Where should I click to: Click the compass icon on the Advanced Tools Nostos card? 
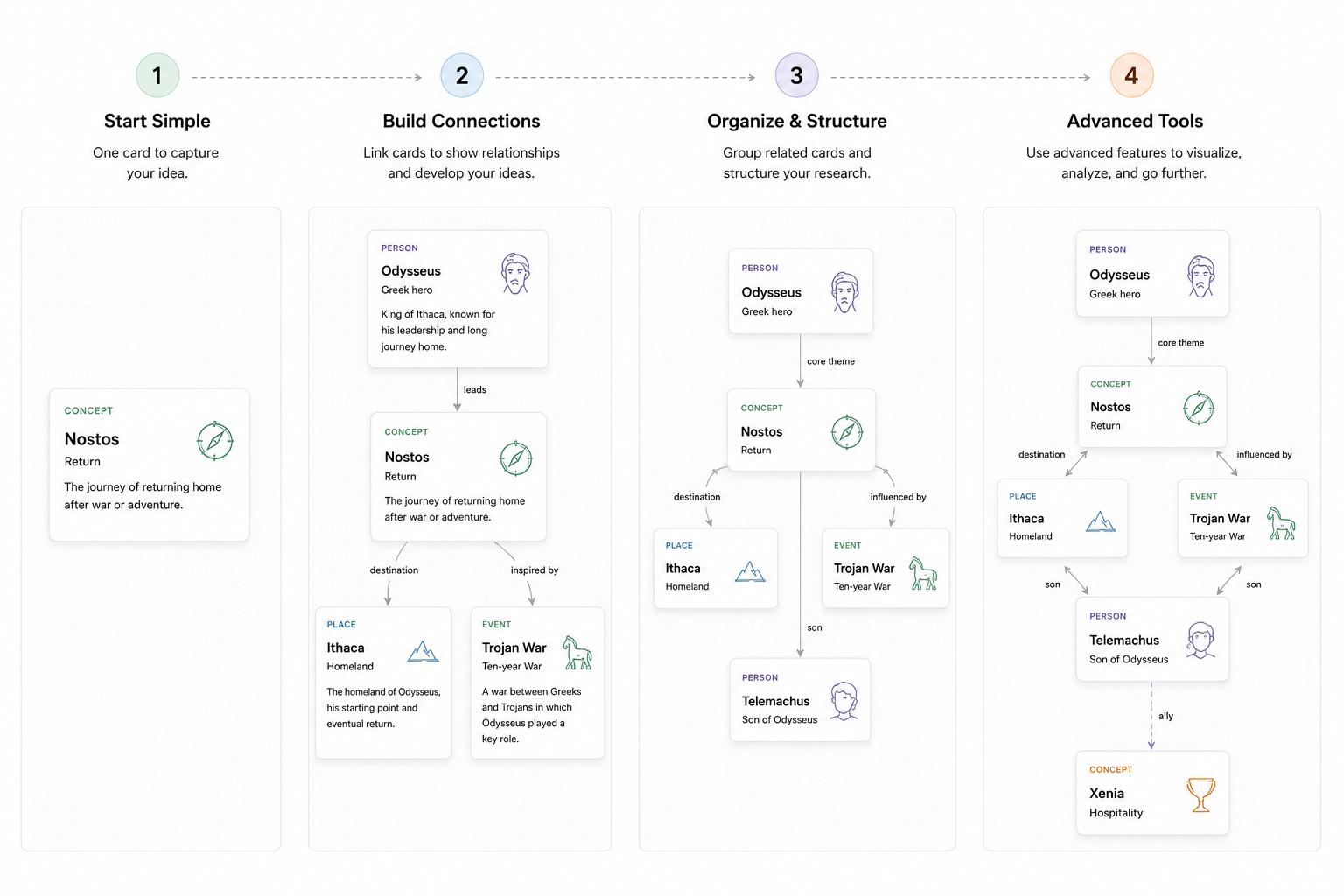pyautogui.click(x=1199, y=408)
